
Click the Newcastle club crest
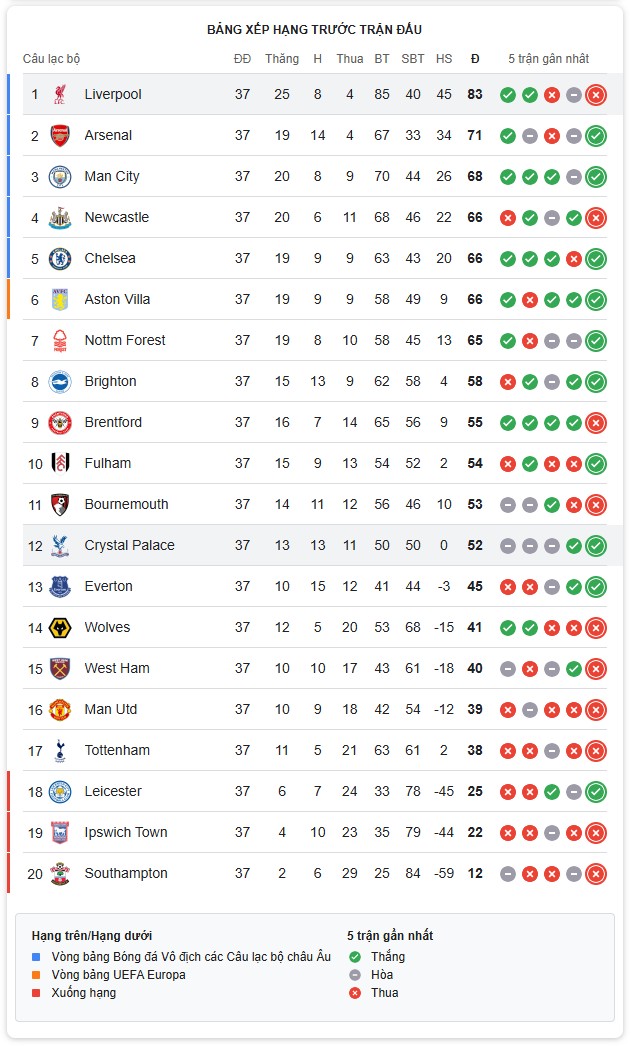click(60, 218)
